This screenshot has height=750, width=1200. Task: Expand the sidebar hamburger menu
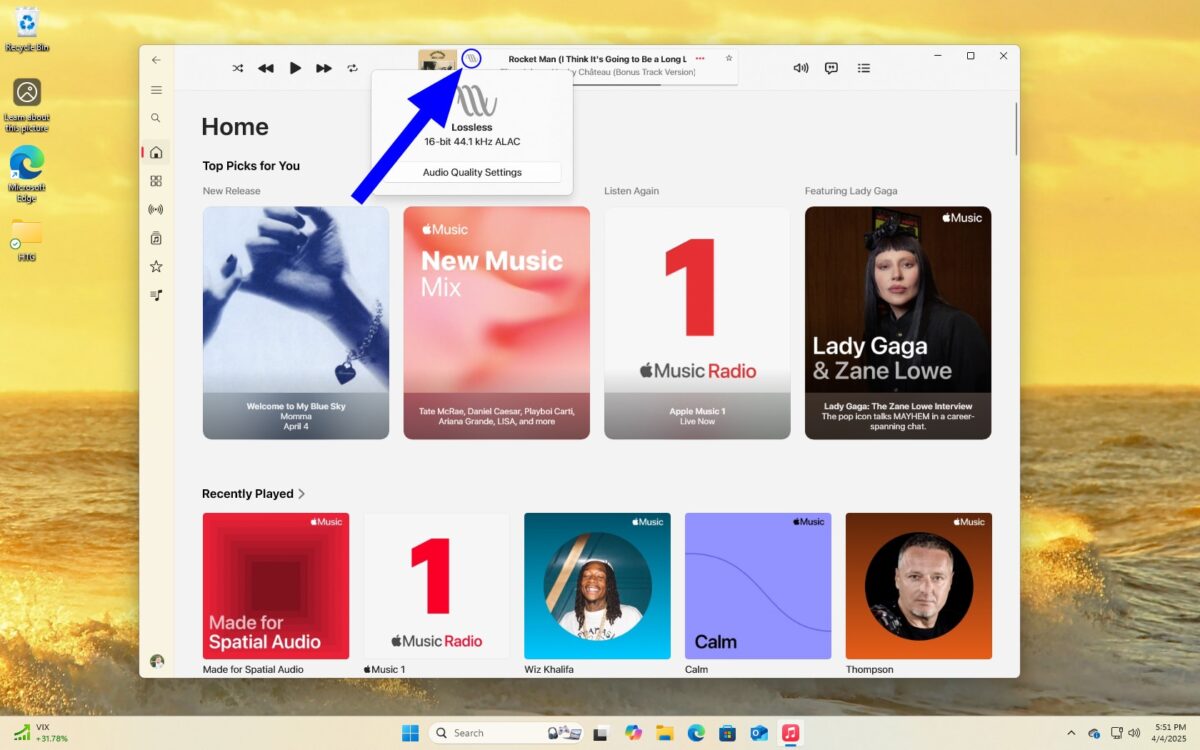(x=156, y=90)
